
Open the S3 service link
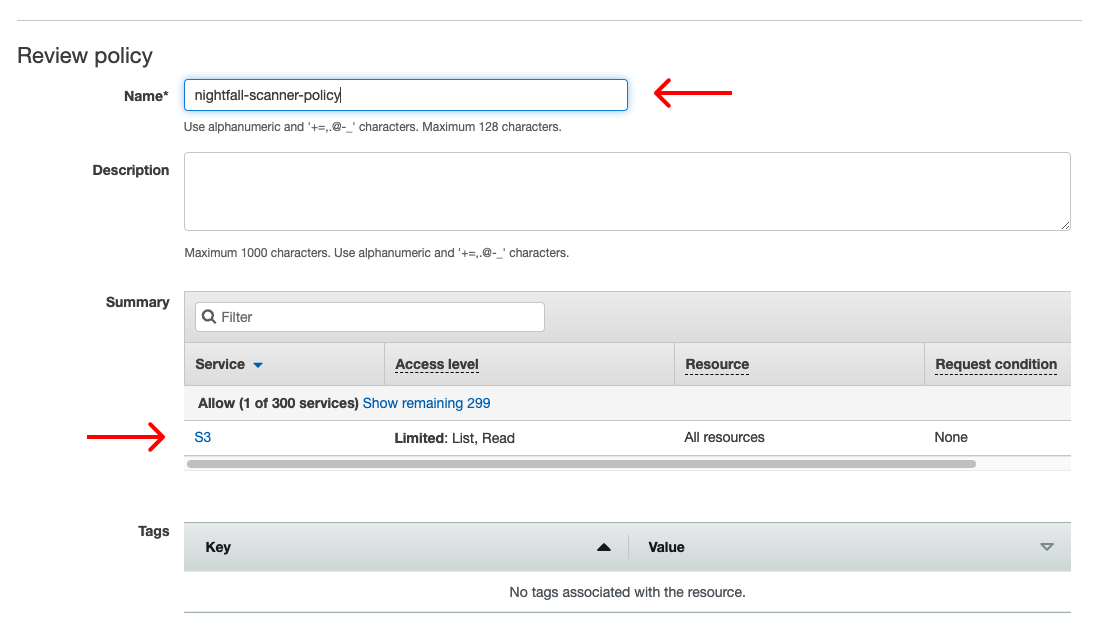tap(203, 437)
